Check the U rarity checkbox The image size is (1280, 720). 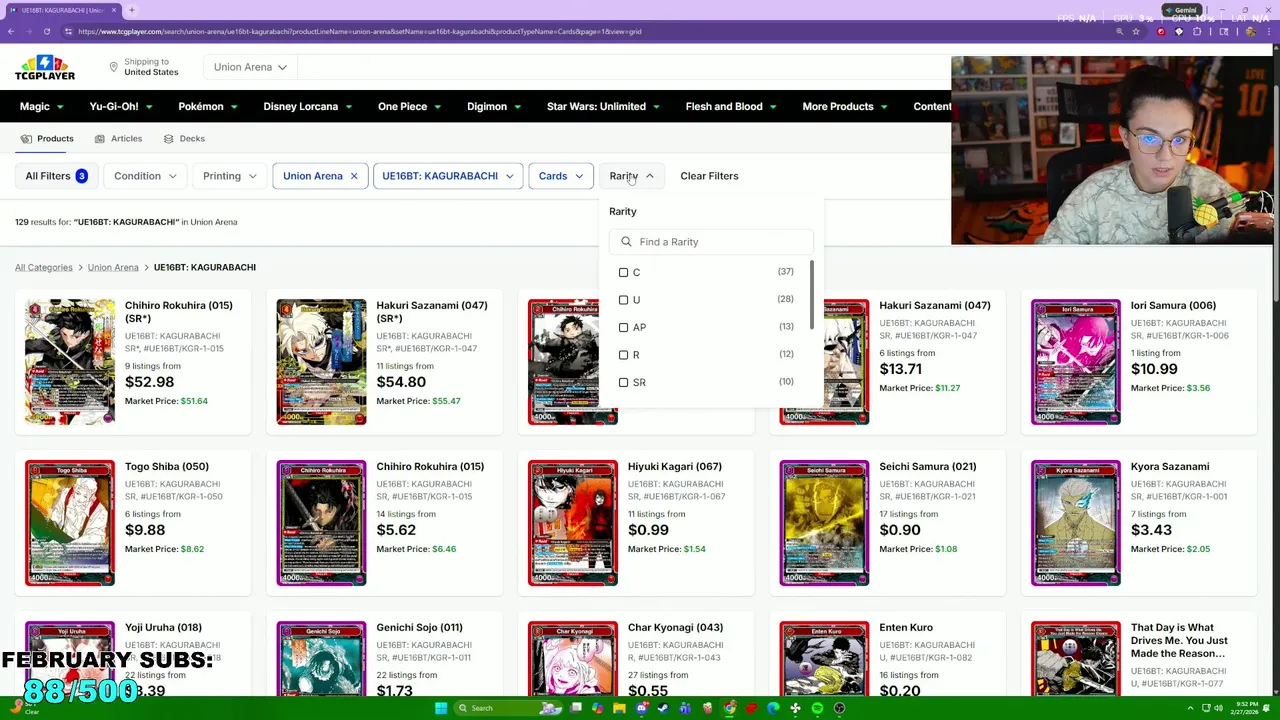[623, 300]
